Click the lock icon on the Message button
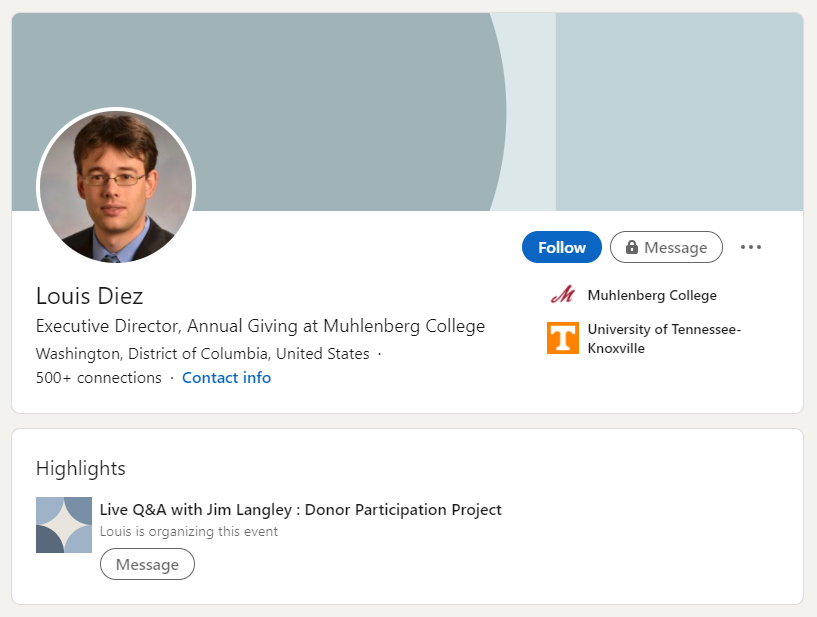817x617 pixels. point(632,247)
